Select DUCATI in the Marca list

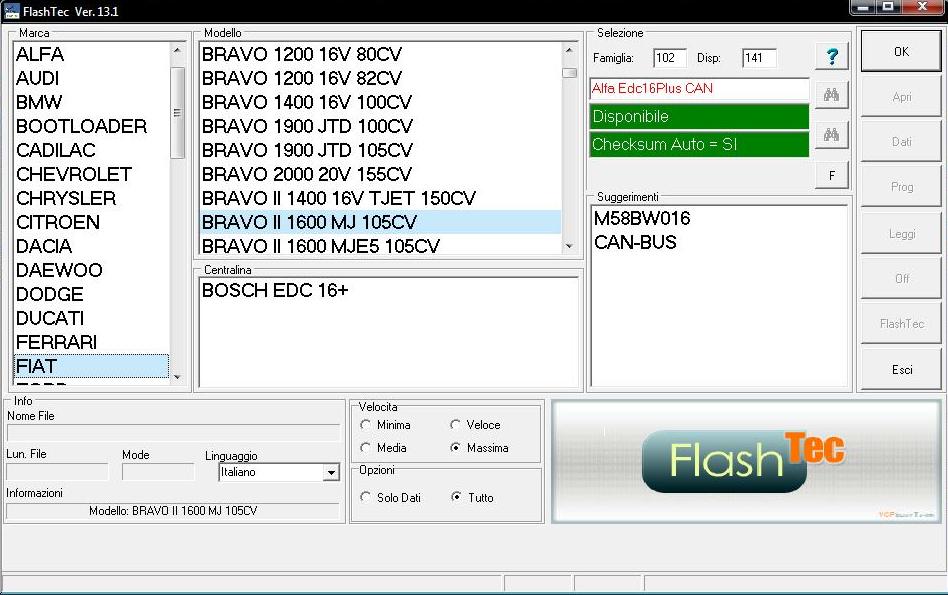(91, 318)
